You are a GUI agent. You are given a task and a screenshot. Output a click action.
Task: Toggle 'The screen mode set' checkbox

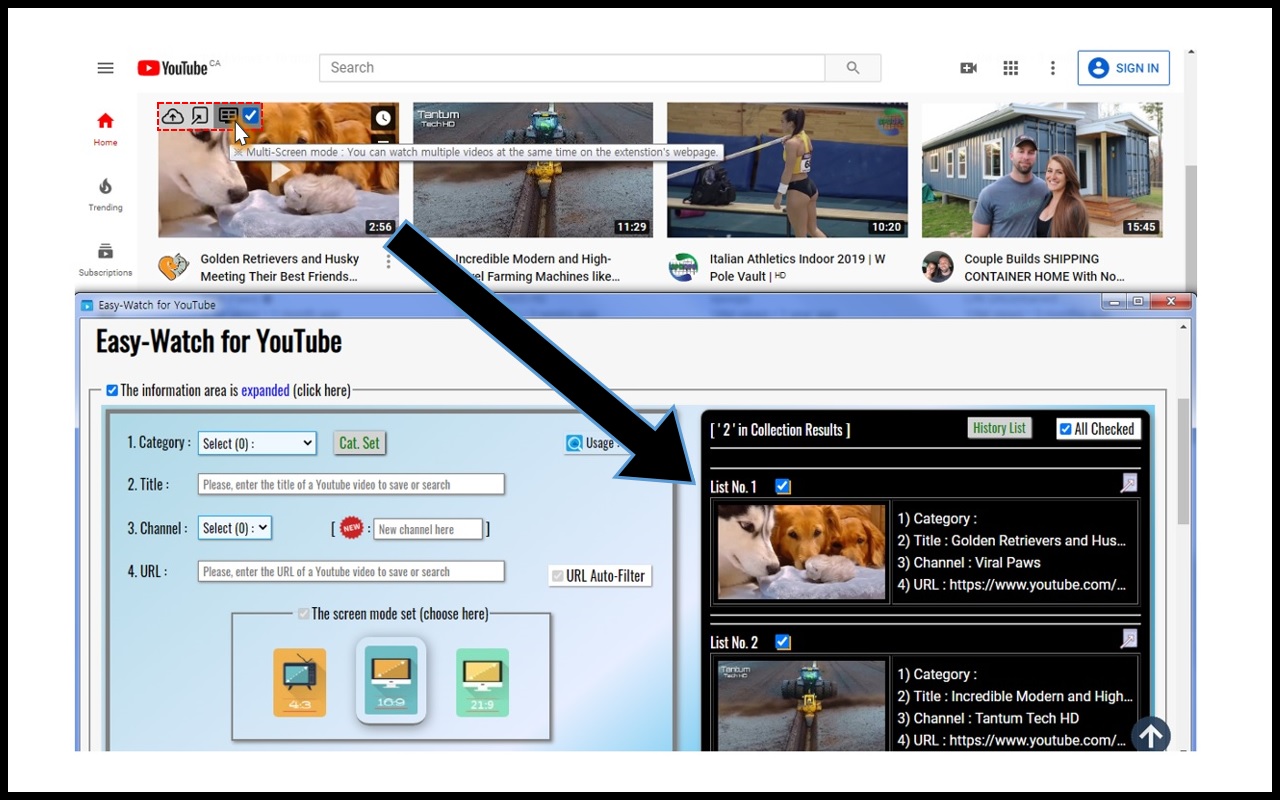pos(303,614)
